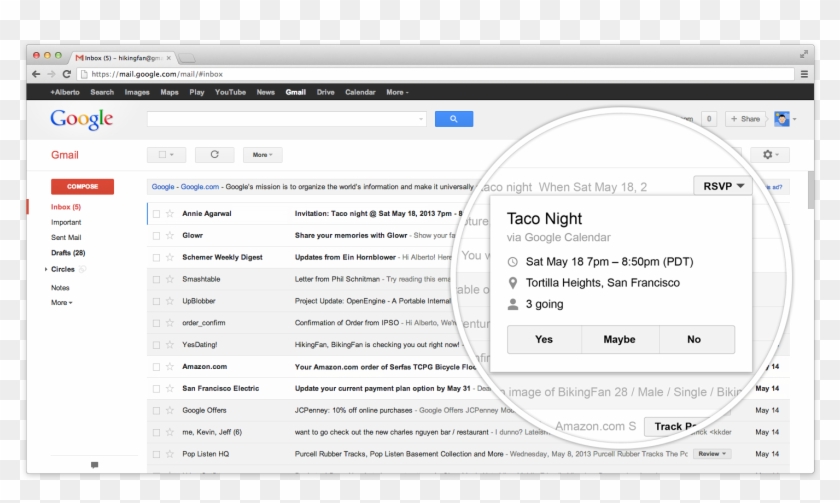Answer Yes to Taco Night invitation
The image size is (840, 503).
point(544,339)
